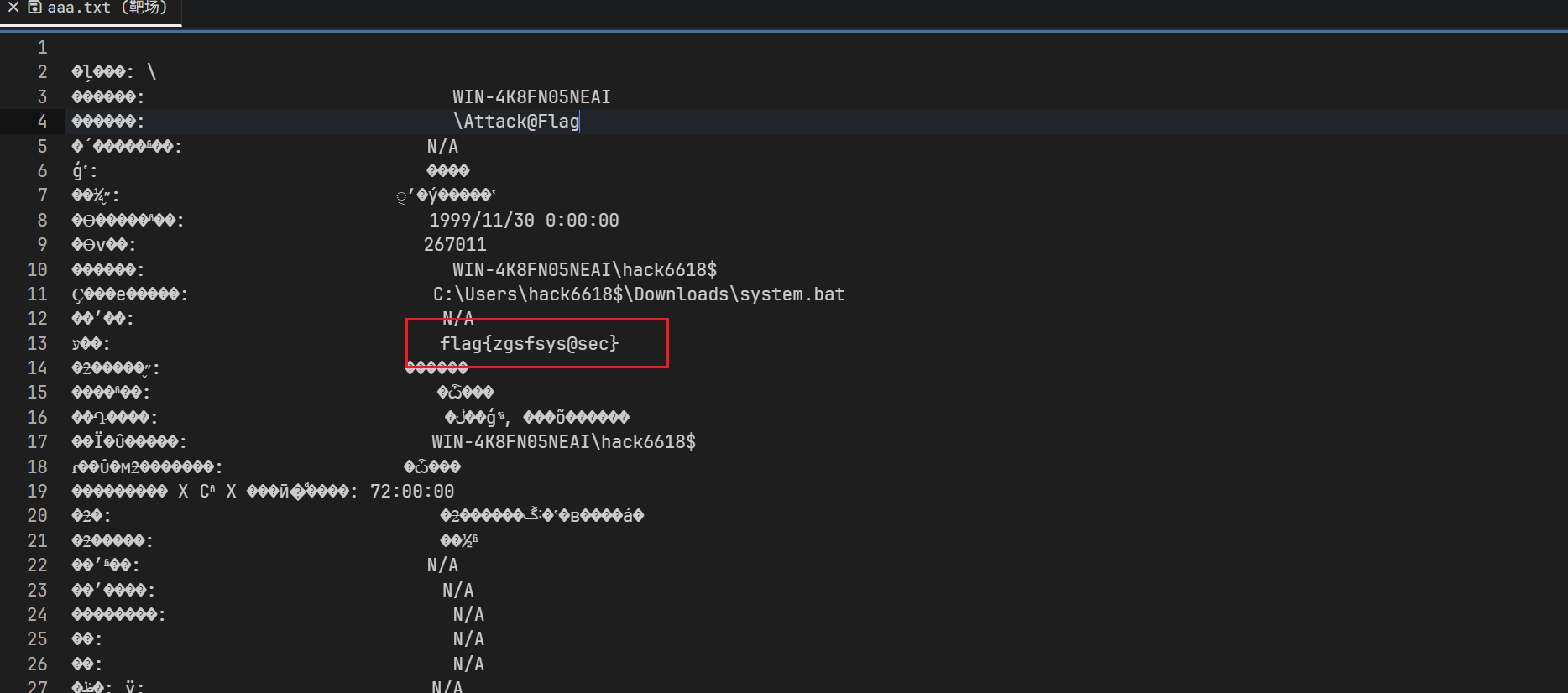The image size is (1568, 693).
Task: Click WIN-4K8FN05NEAI\hack6618$ on line 17
Action: click(563, 442)
